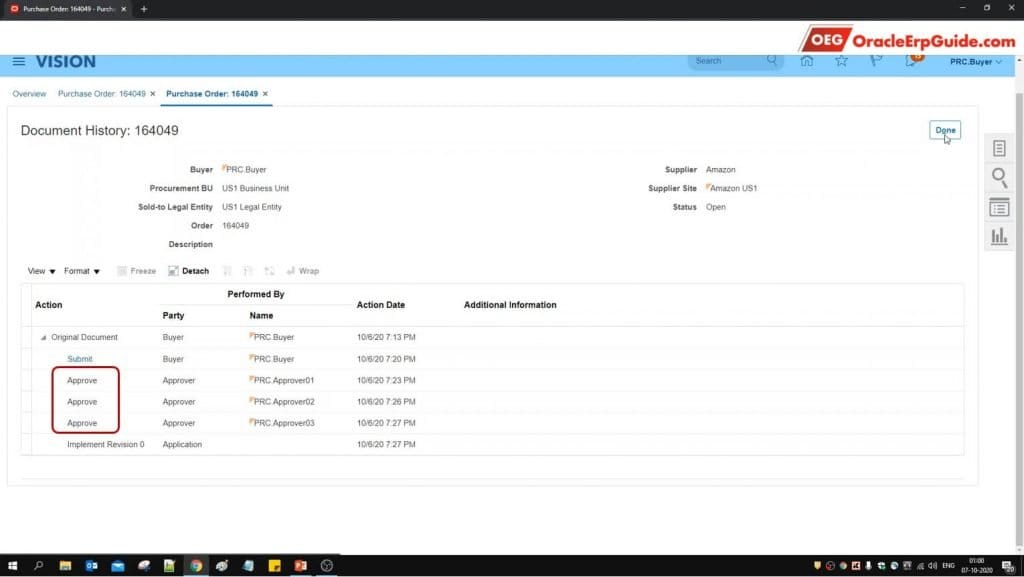Image resolution: width=1024 pixels, height=577 pixels.
Task: Open Notifications via the bell icon
Action: click(911, 61)
